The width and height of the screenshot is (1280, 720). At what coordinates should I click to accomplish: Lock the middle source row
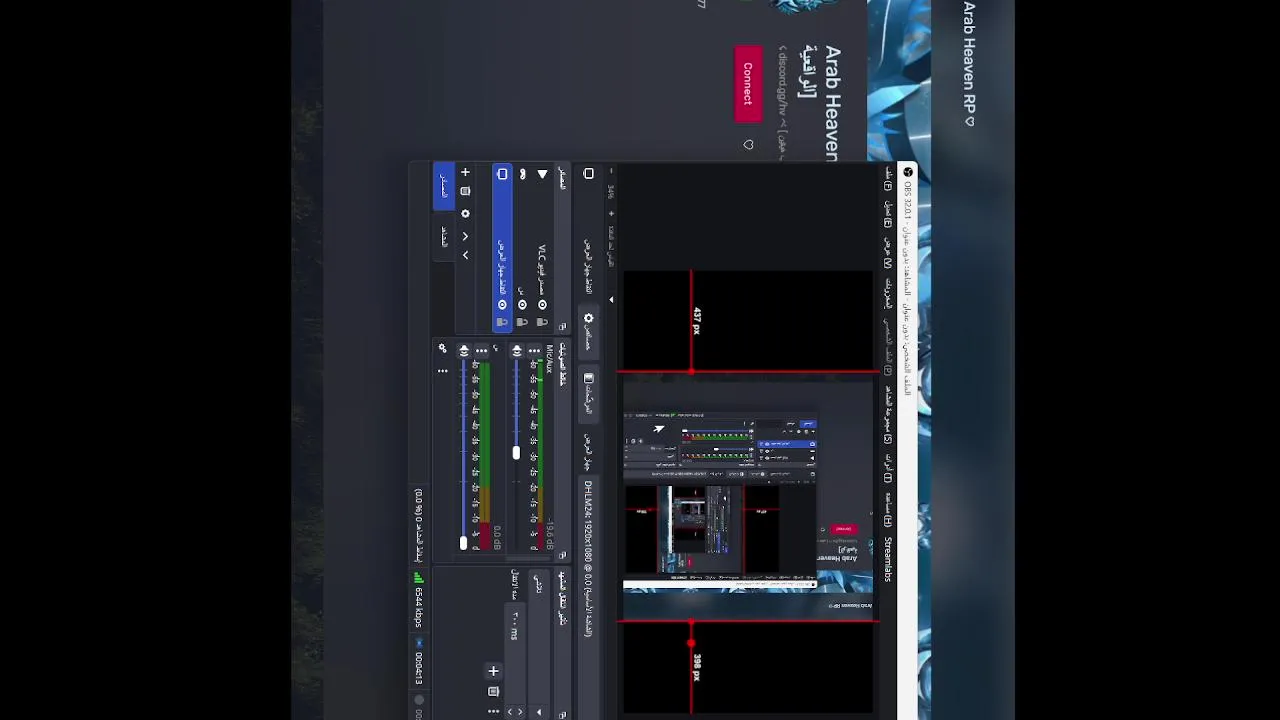(x=522, y=322)
